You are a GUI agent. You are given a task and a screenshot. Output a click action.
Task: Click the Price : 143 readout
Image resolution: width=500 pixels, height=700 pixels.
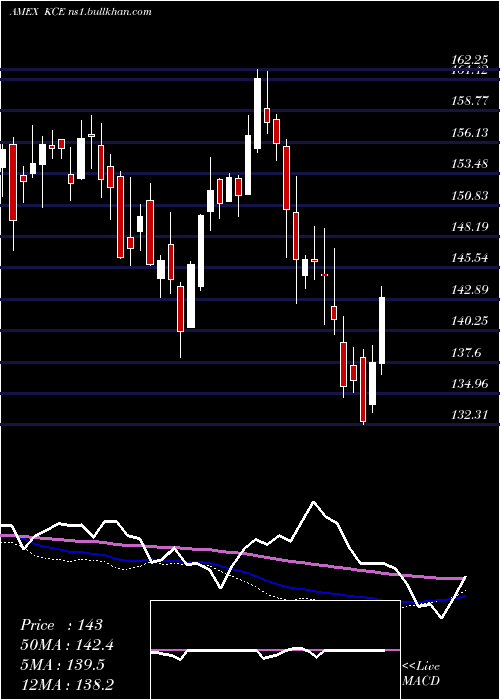(x=62, y=625)
